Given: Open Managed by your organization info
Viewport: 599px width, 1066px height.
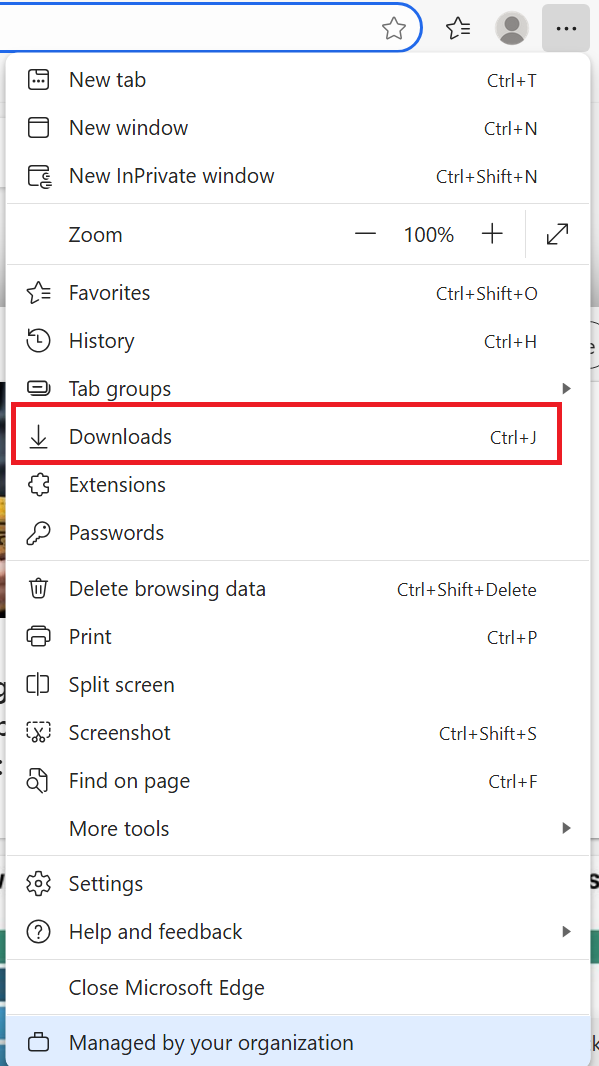Looking at the screenshot, I should [298, 1042].
